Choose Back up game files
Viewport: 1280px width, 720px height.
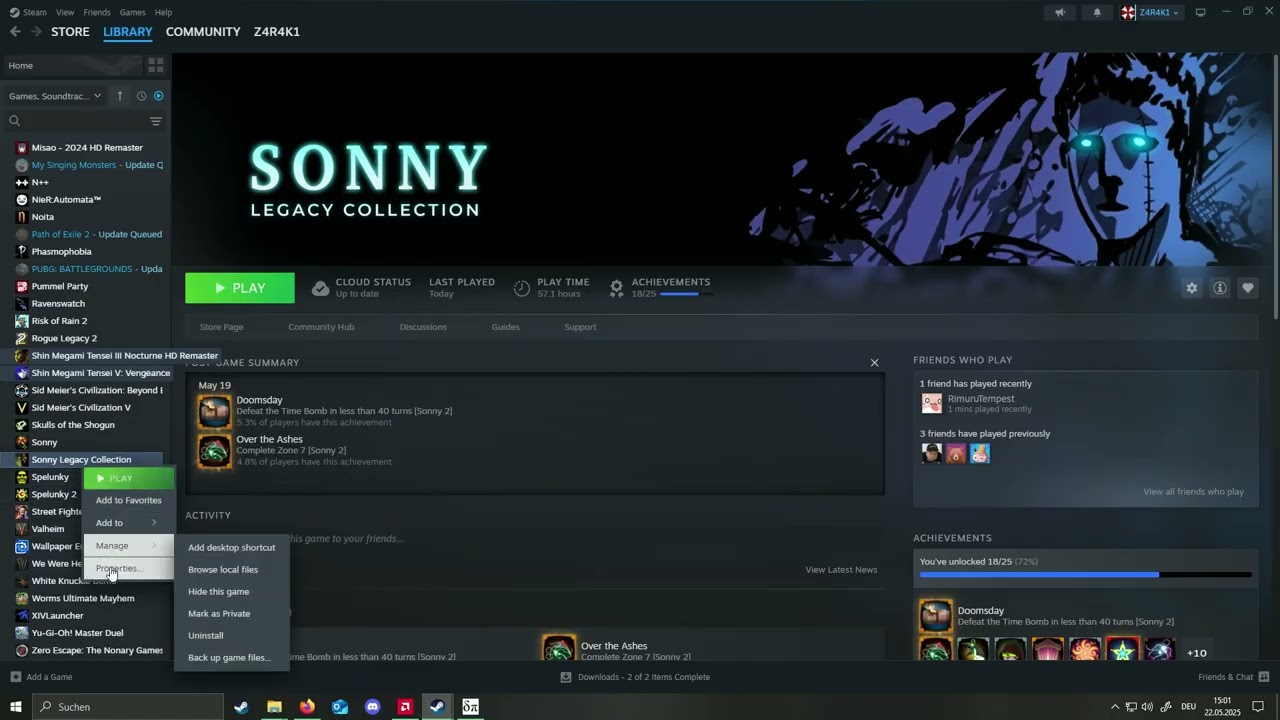229,658
